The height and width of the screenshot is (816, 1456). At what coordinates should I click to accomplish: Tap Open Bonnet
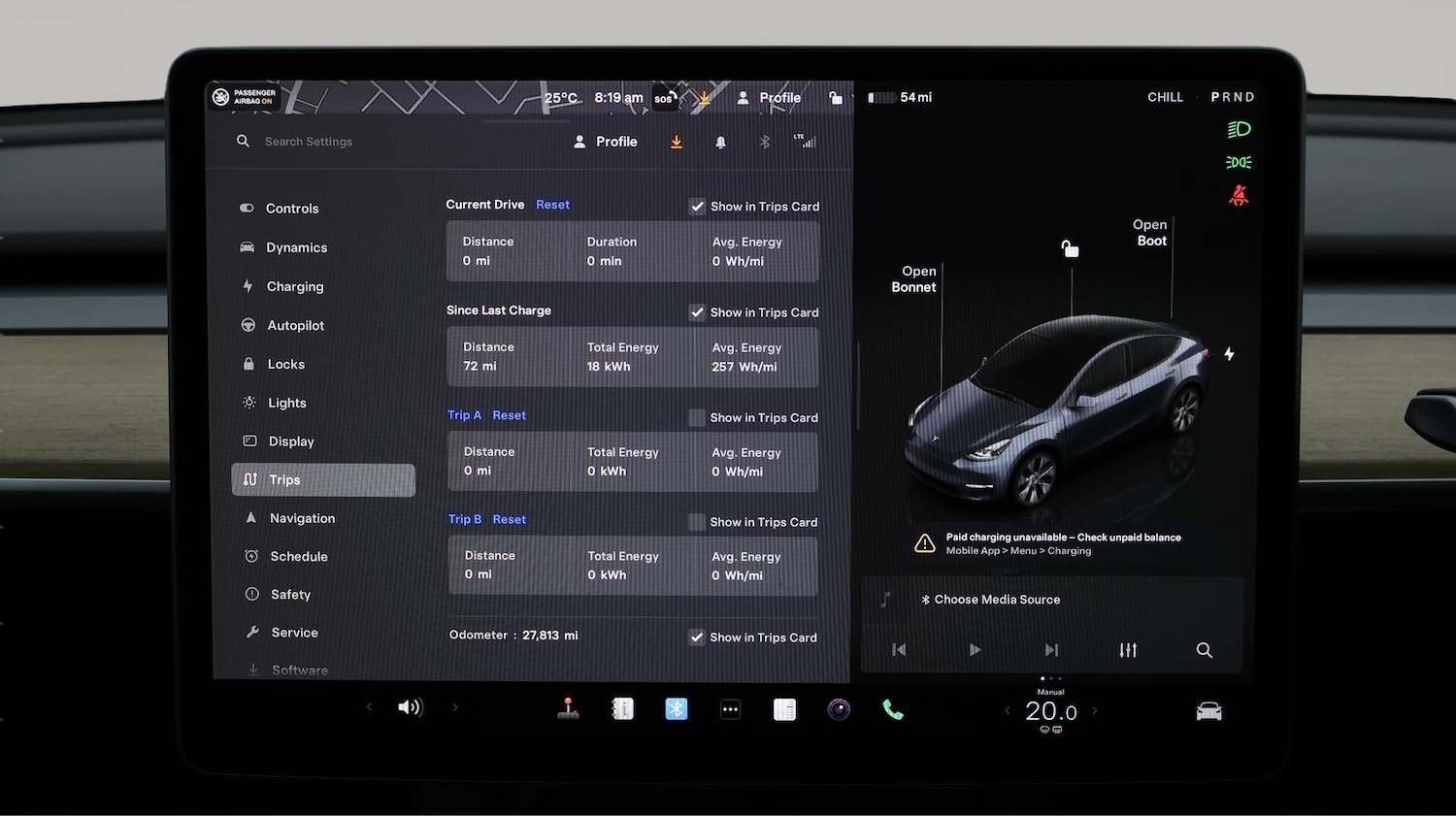(x=914, y=278)
